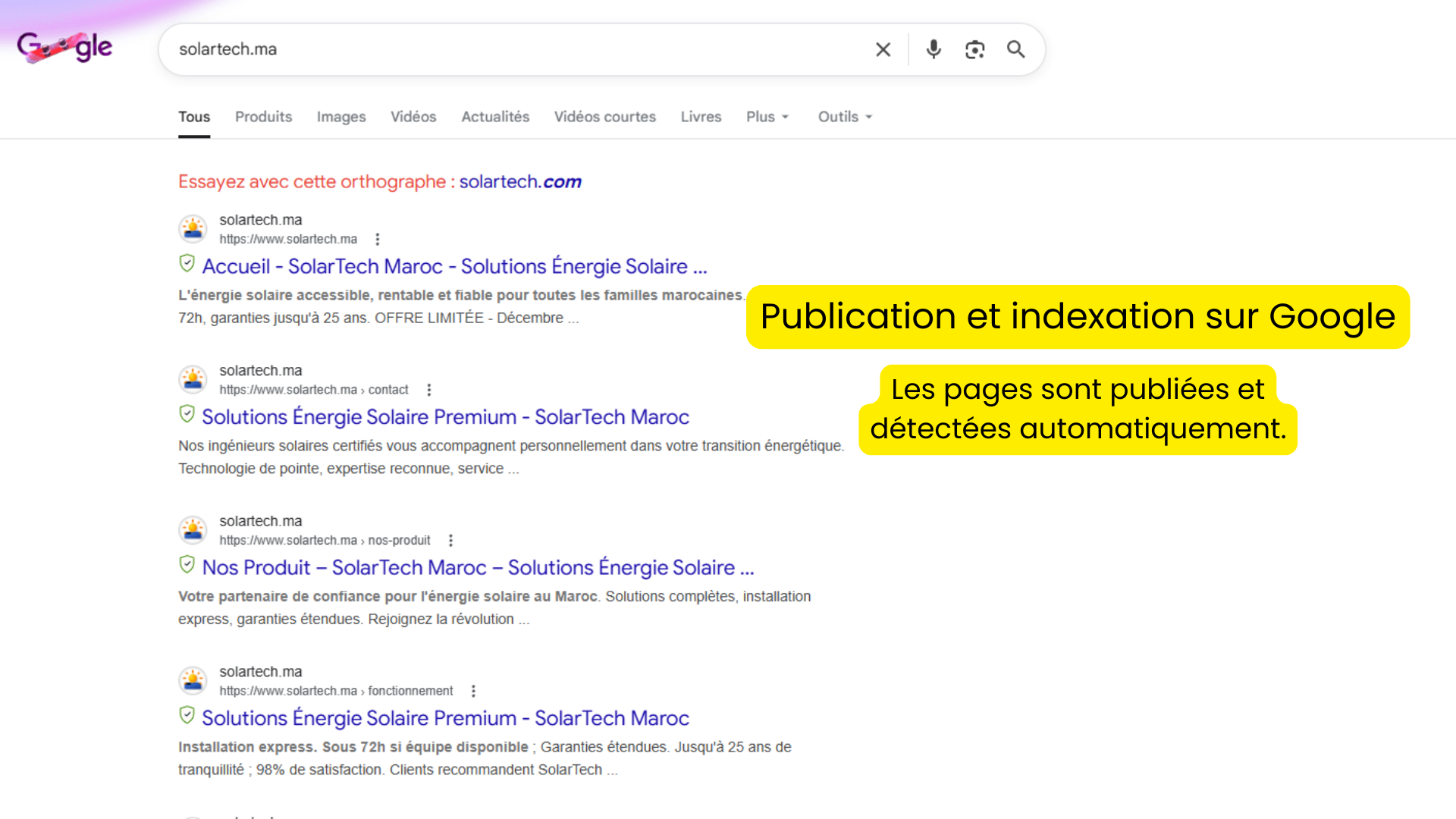Switch to the Images tab
The width and height of the screenshot is (1456, 819).
pyautogui.click(x=341, y=117)
